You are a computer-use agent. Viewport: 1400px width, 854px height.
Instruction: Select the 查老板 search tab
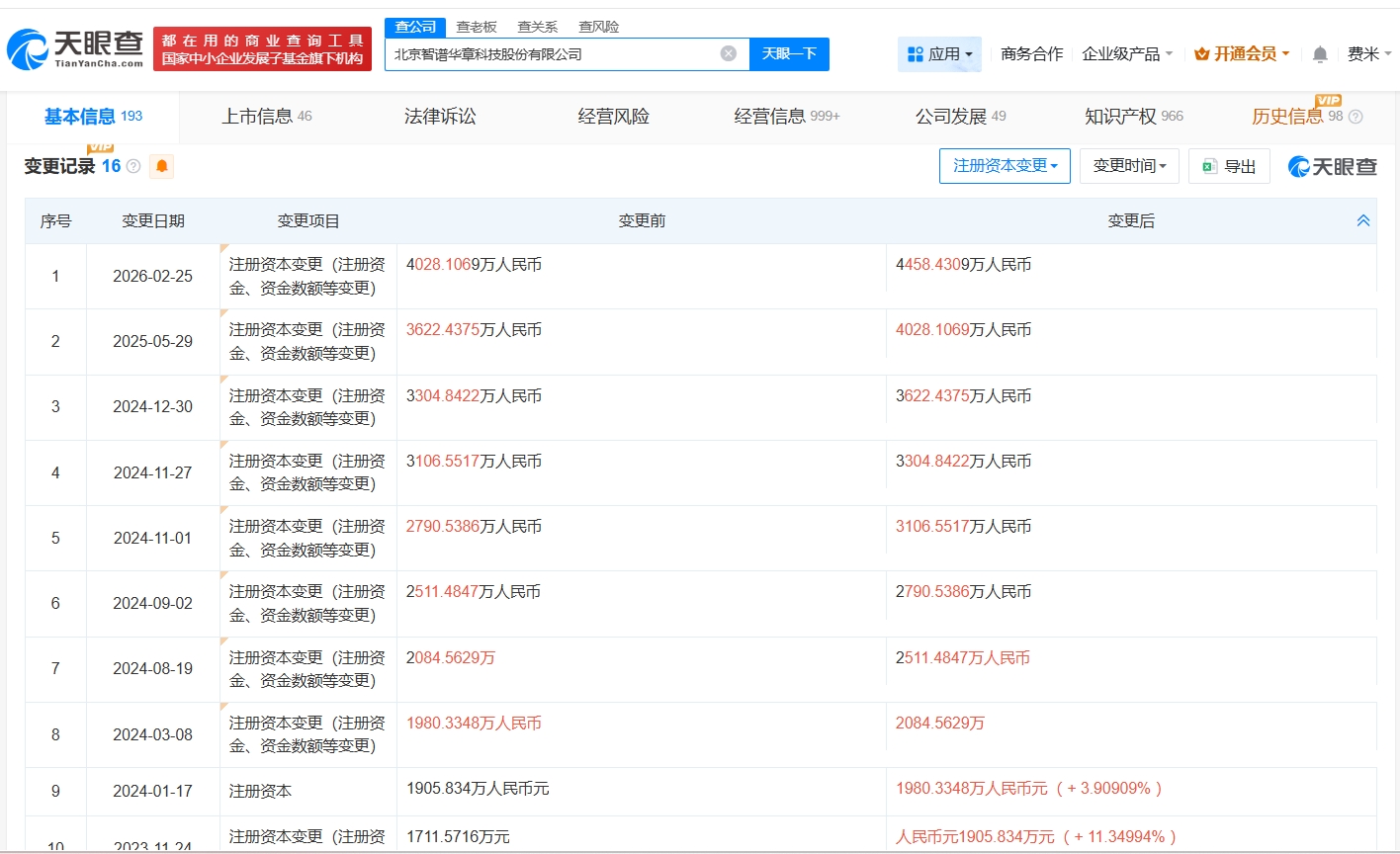477,27
